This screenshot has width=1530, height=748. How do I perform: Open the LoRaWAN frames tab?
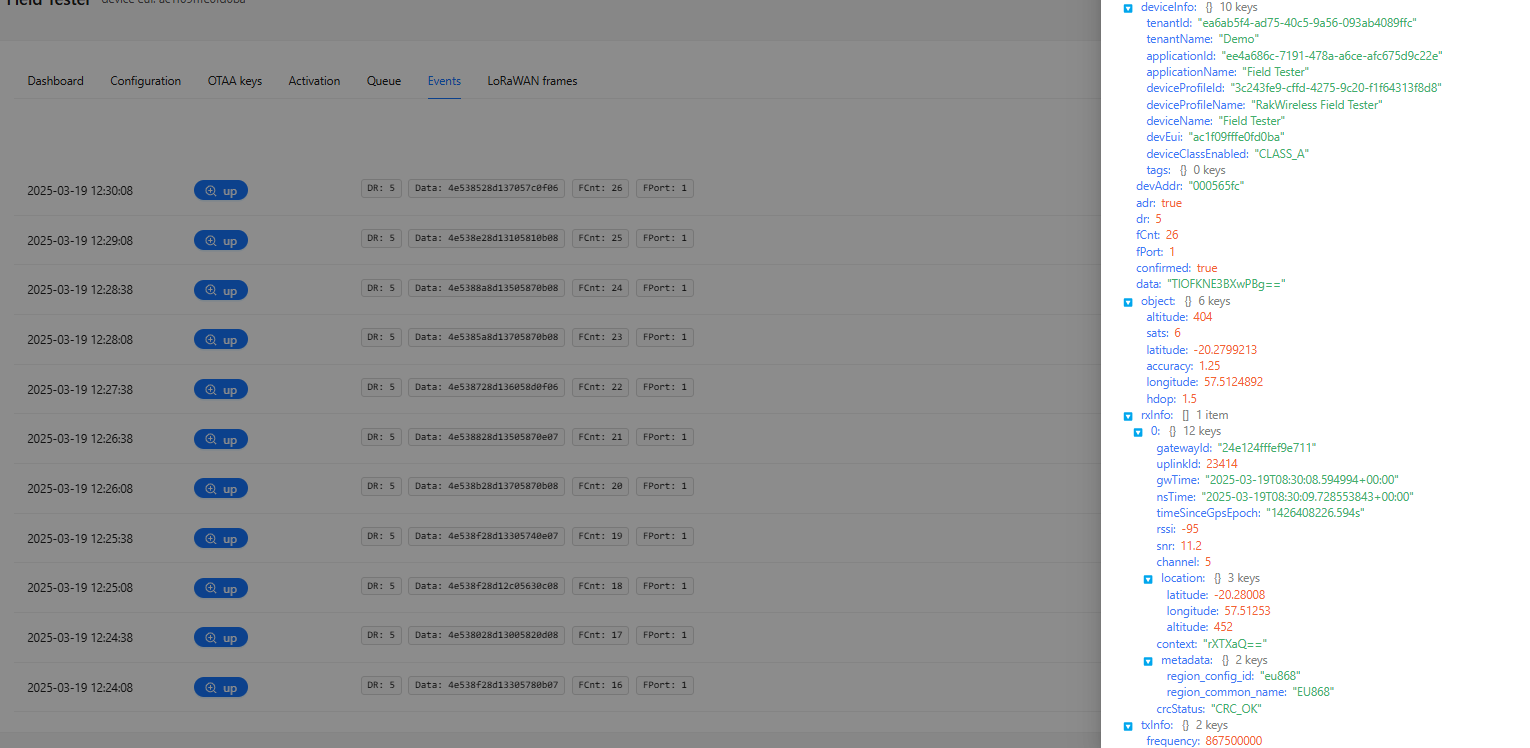[532, 81]
